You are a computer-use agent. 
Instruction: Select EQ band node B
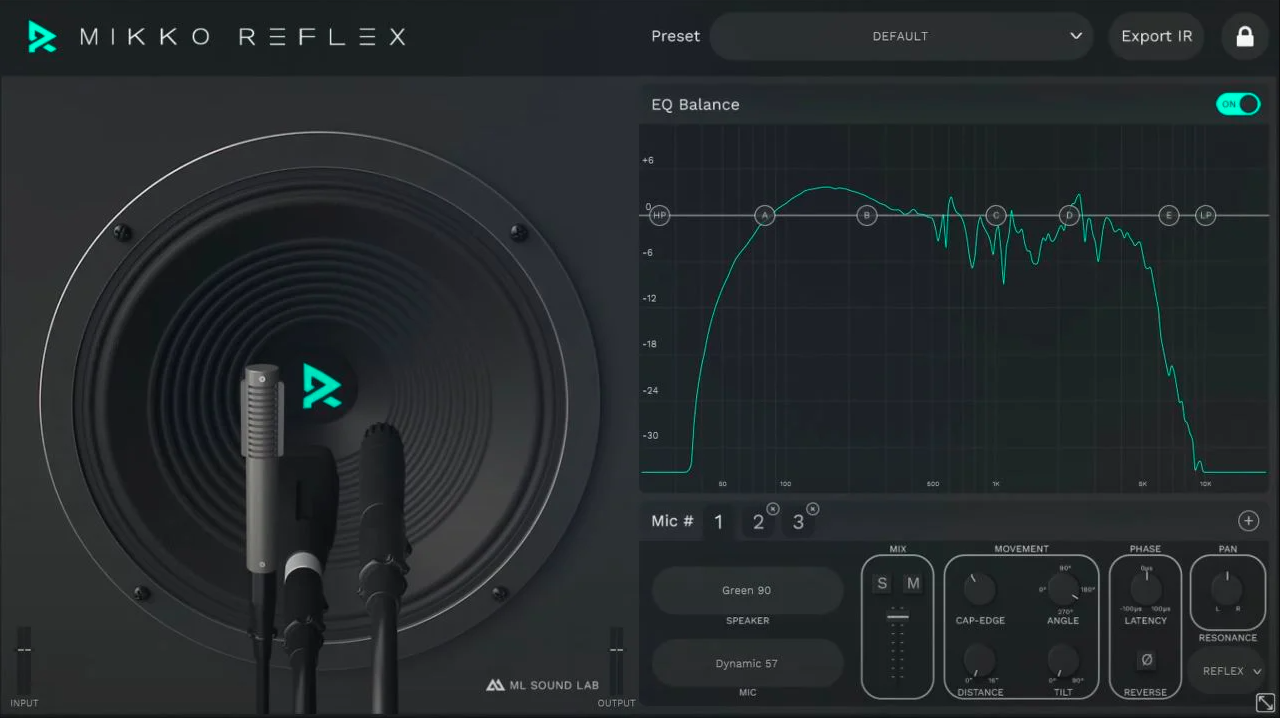point(867,215)
